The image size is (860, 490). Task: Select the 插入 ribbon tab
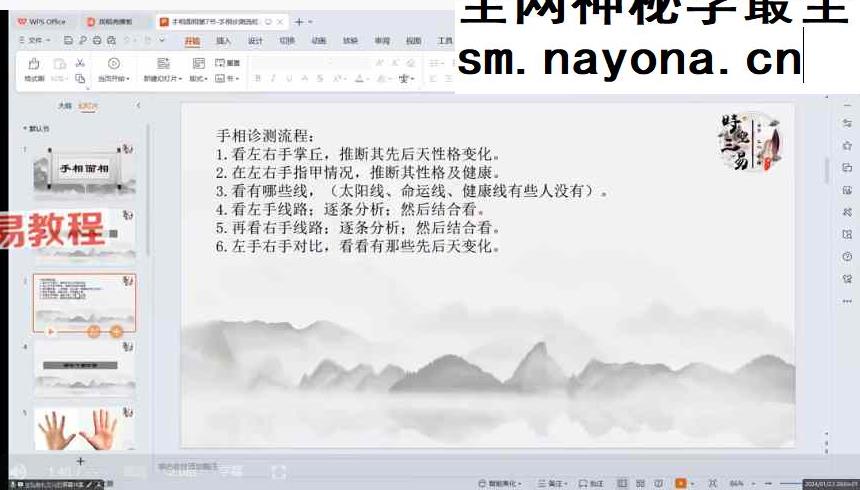tap(223, 41)
